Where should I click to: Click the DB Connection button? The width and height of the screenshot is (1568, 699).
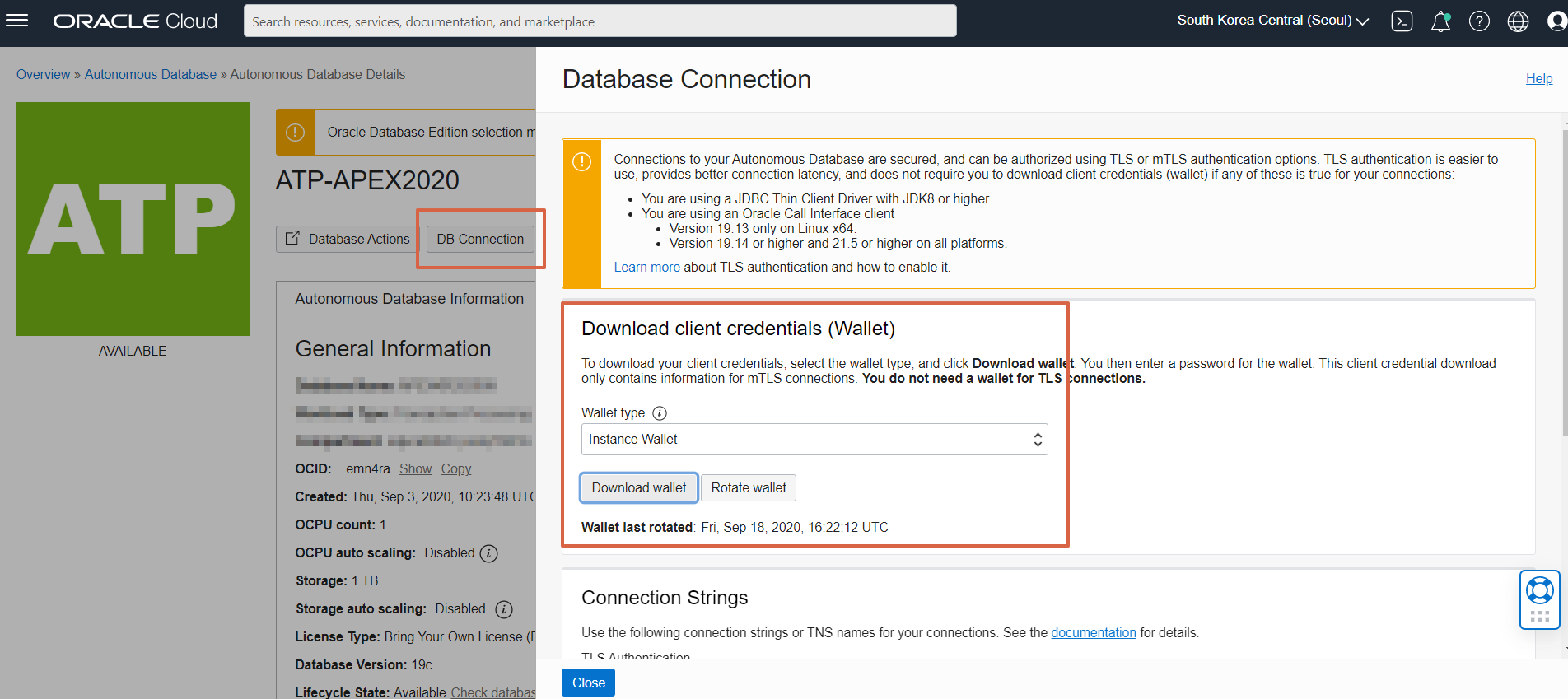(480, 239)
